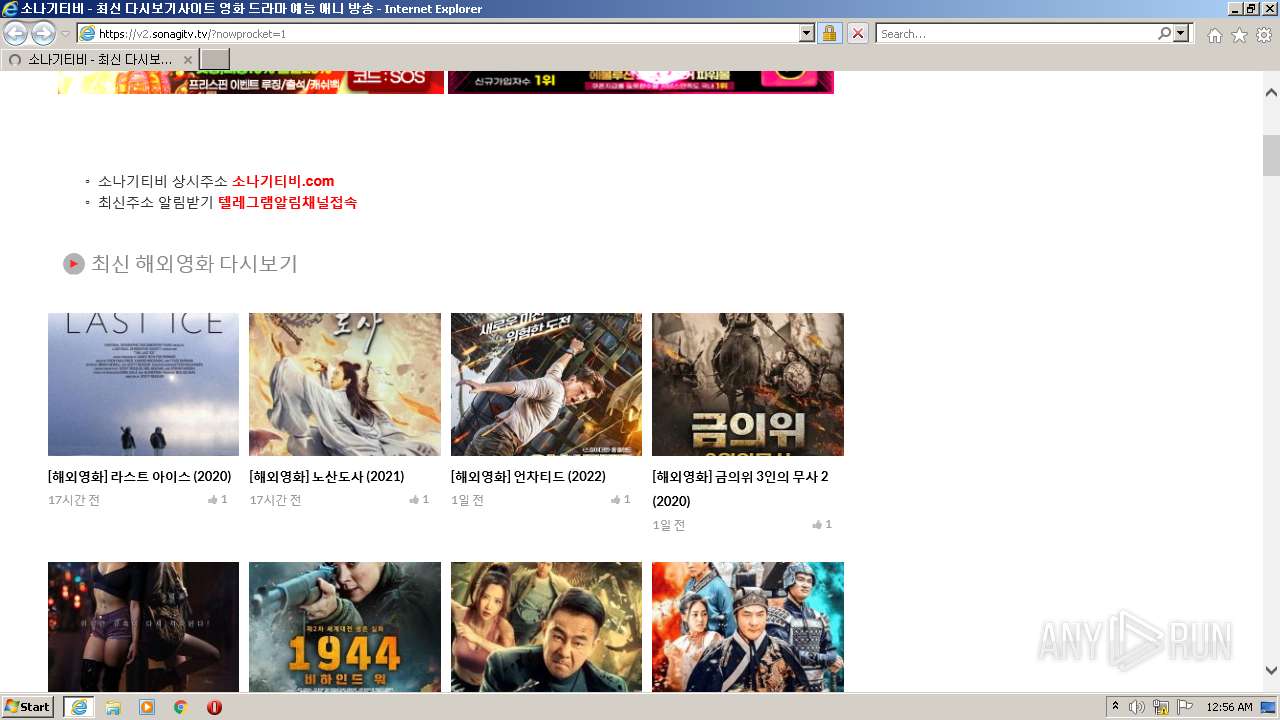
Task: Open the 1944 비하인드 워 poster
Action: pyautogui.click(x=345, y=627)
